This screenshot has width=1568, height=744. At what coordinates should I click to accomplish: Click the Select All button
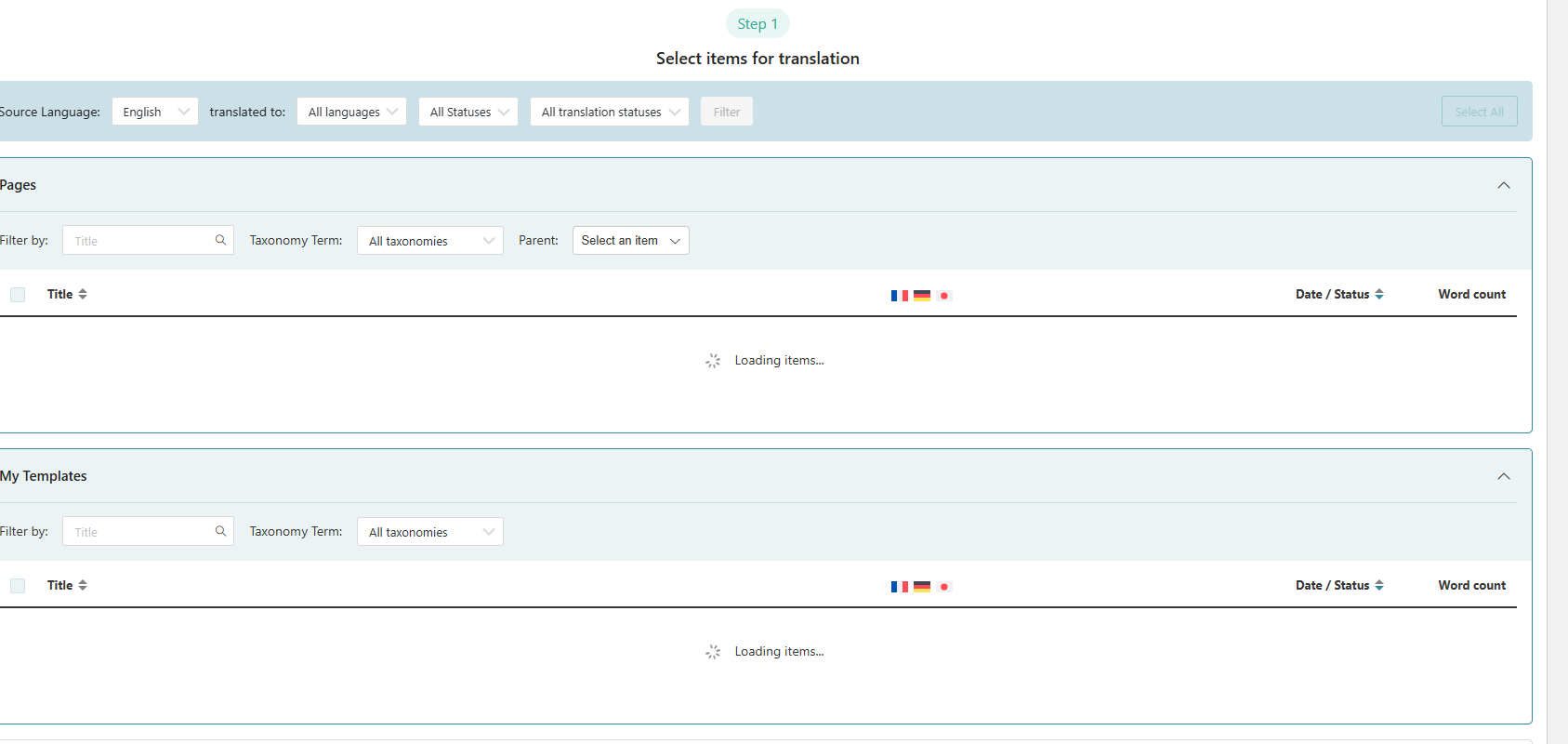(1479, 112)
